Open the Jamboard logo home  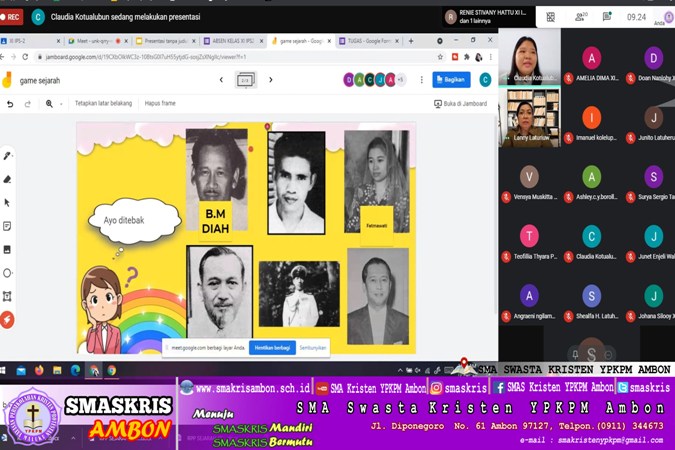pos(7,80)
